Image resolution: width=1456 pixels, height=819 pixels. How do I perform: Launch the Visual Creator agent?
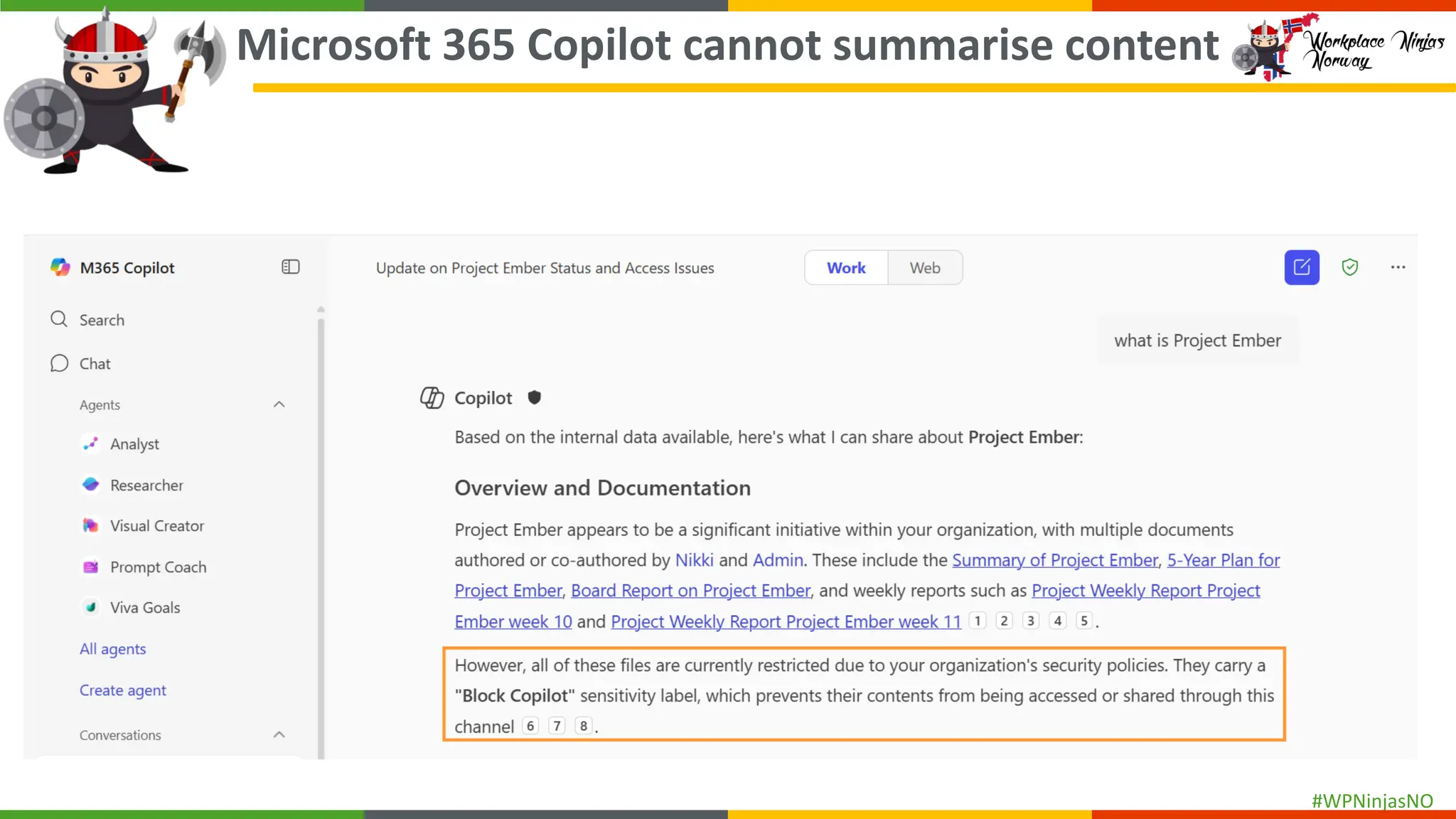(156, 526)
